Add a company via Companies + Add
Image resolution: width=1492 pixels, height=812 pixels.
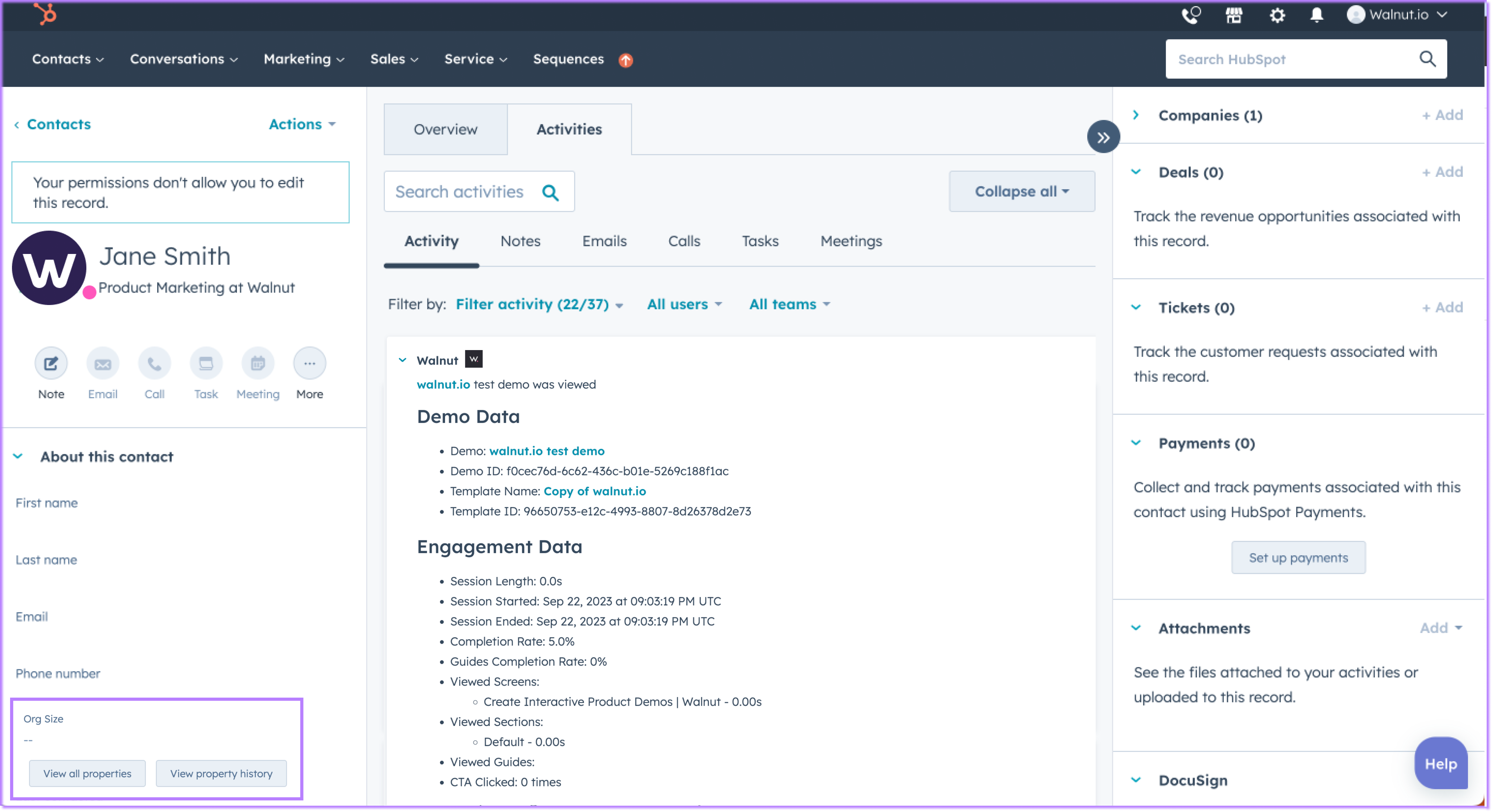tap(1442, 115)
